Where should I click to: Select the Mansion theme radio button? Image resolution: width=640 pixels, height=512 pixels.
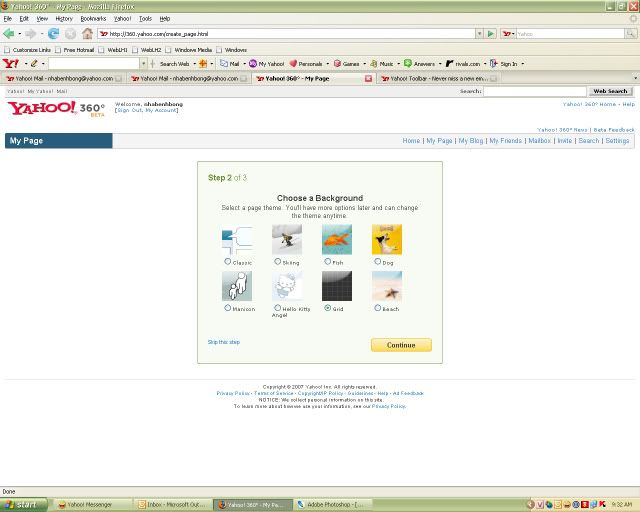point(228,308)
